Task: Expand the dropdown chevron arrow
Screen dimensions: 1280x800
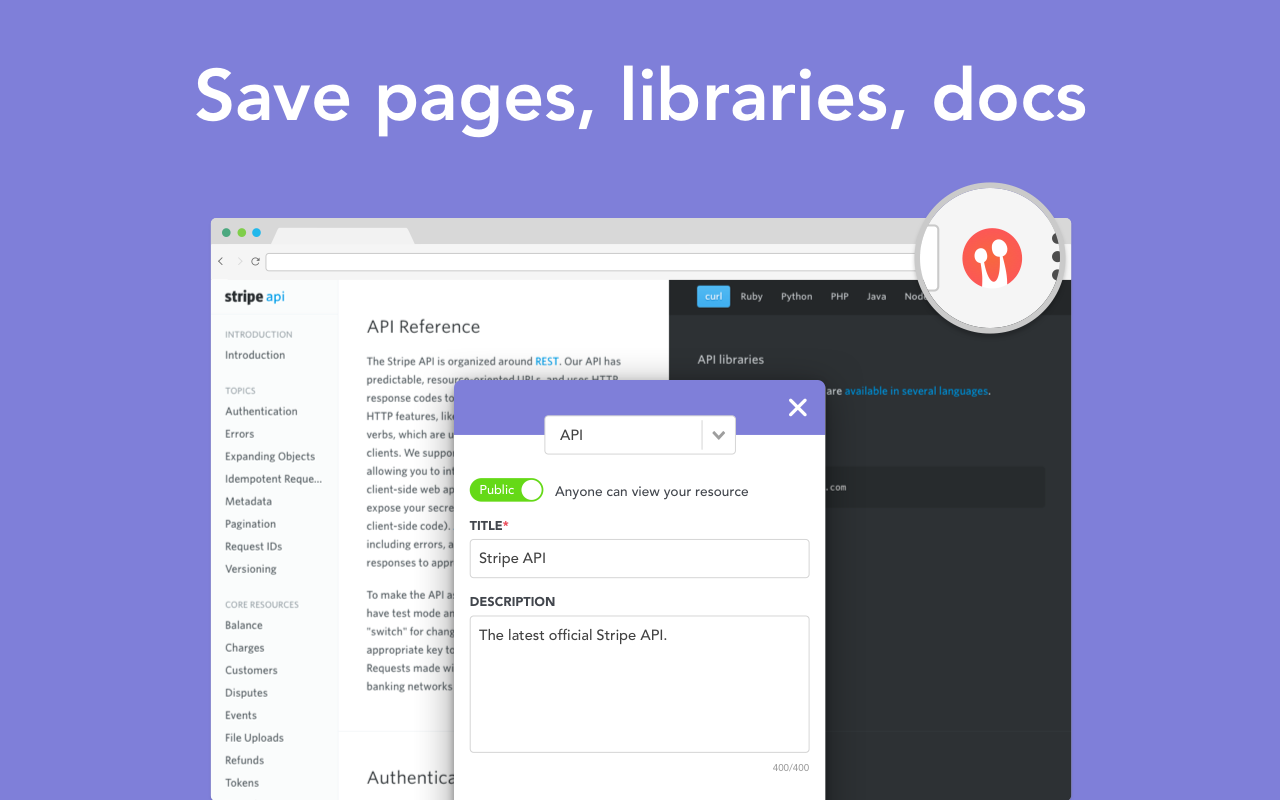Action: pyautogui.click(x=718, y=435)
